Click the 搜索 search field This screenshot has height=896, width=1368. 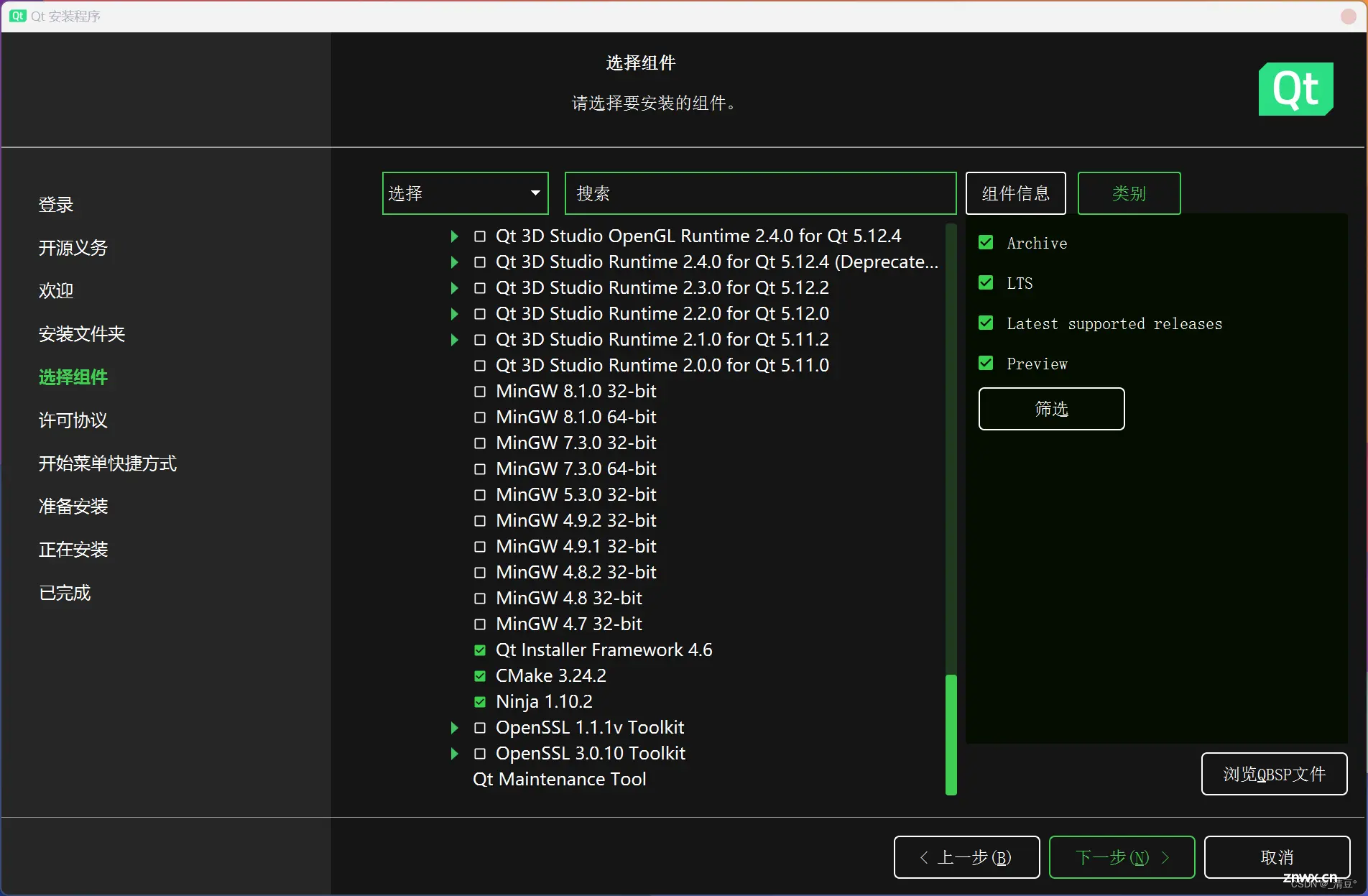[x=760, y=193]
